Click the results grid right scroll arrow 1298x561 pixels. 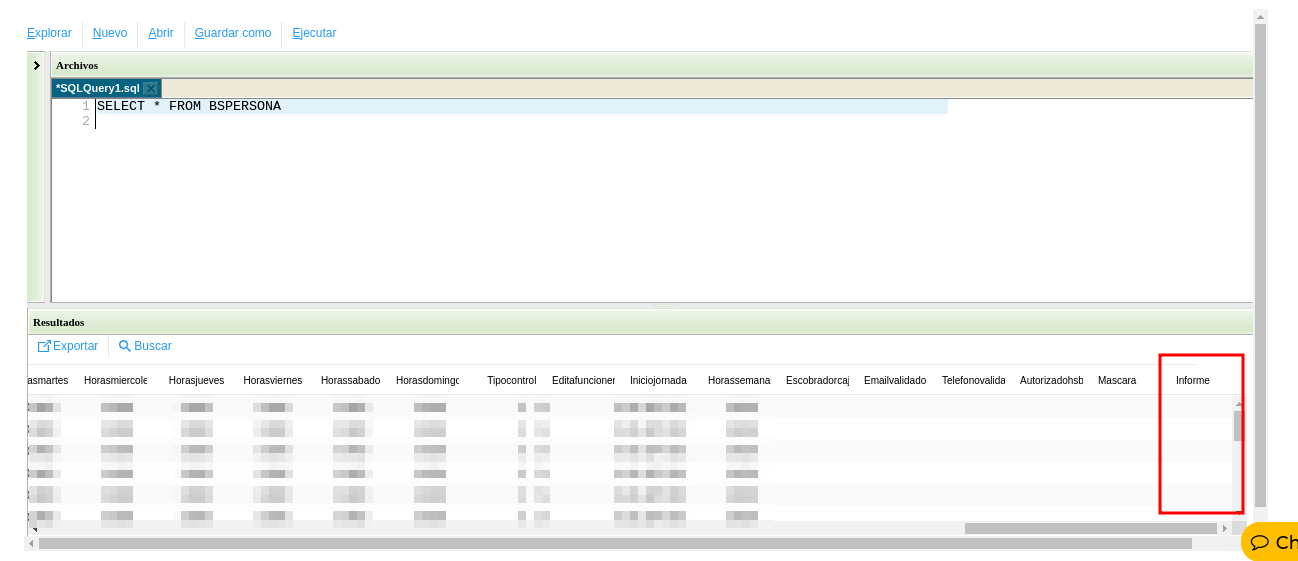coord(1225,528)
